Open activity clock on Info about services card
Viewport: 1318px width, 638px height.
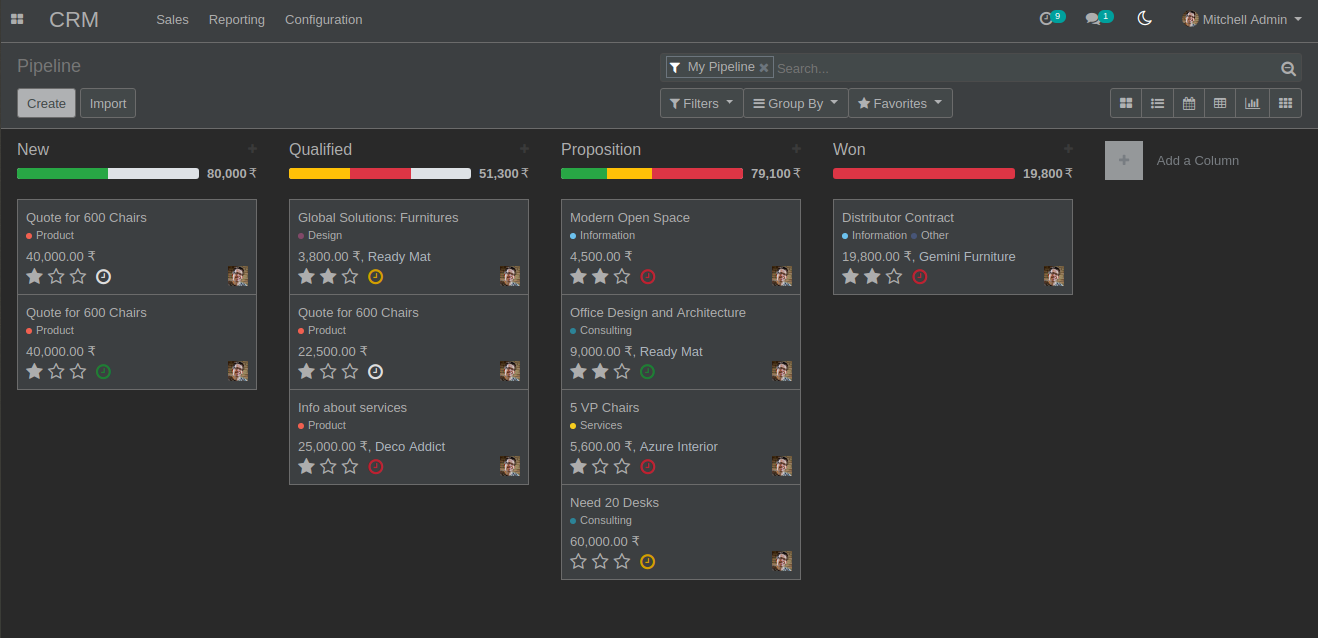pyautogui.click(x=376, y=467)
